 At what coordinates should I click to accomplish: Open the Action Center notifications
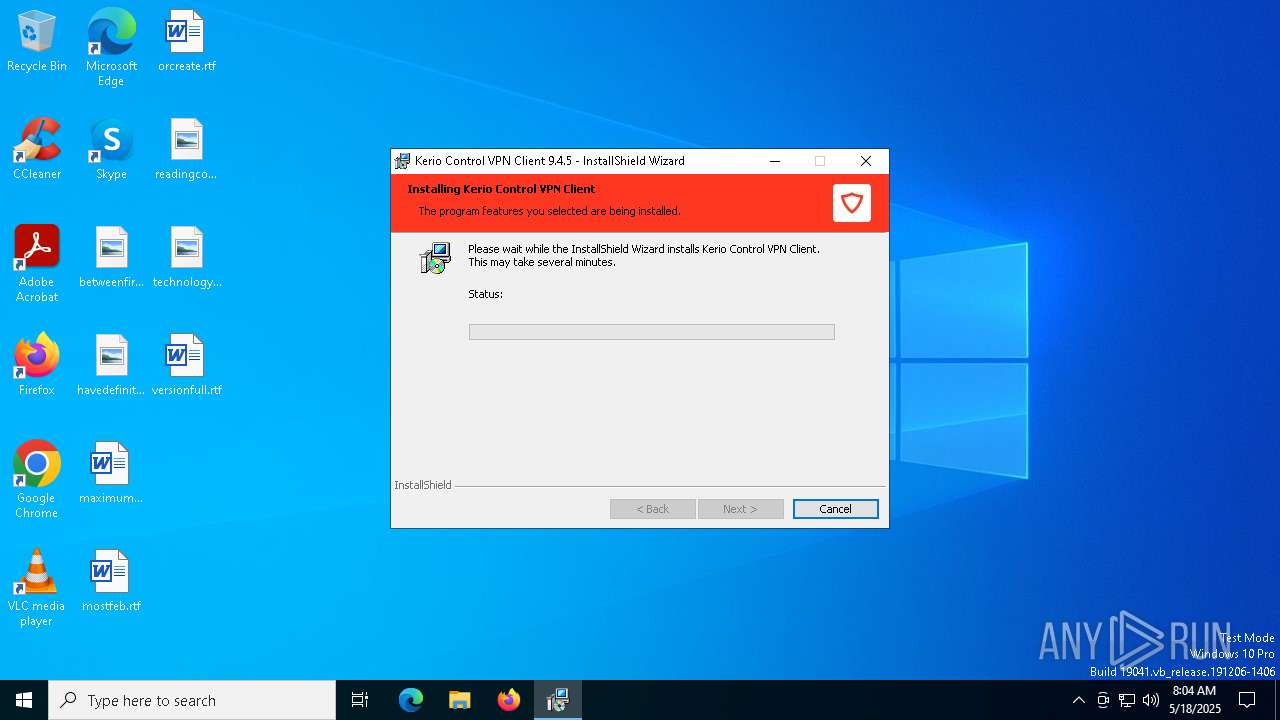pos(1247,700)
